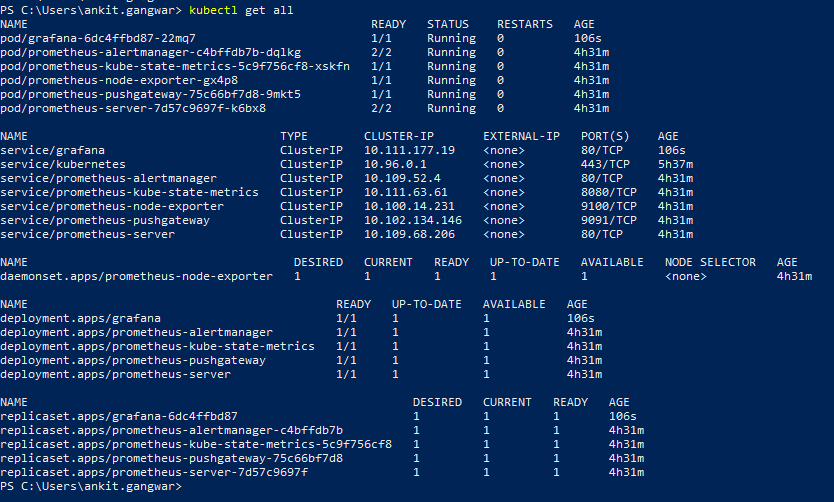Click deployment.apps/prometheus-pushgateway name
This screenshot has width=834, height=502.
tap(133, 360)
